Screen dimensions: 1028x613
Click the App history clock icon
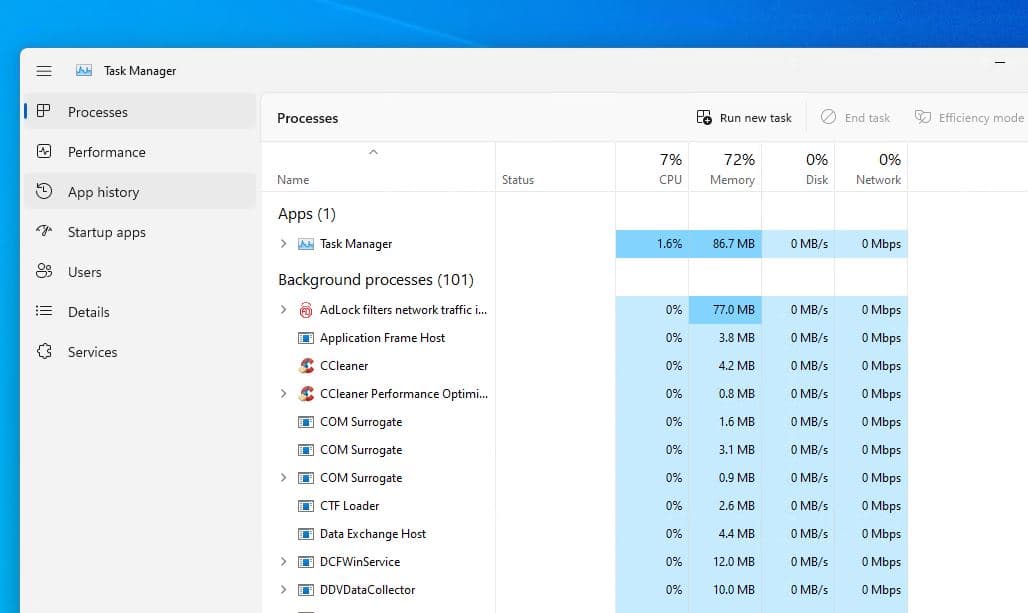pyautogui.click(x=44, y=191)
